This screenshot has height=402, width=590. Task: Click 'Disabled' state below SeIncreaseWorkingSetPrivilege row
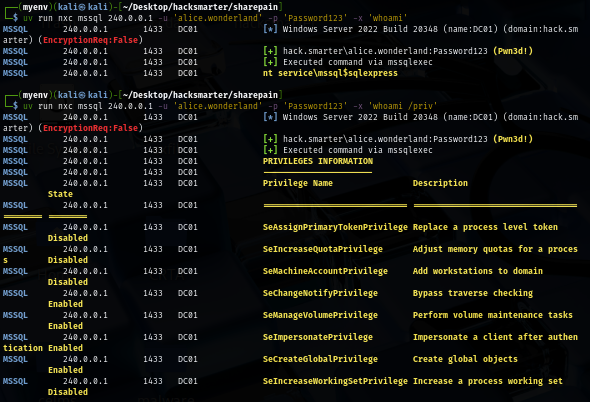click(x=68, y=392)
